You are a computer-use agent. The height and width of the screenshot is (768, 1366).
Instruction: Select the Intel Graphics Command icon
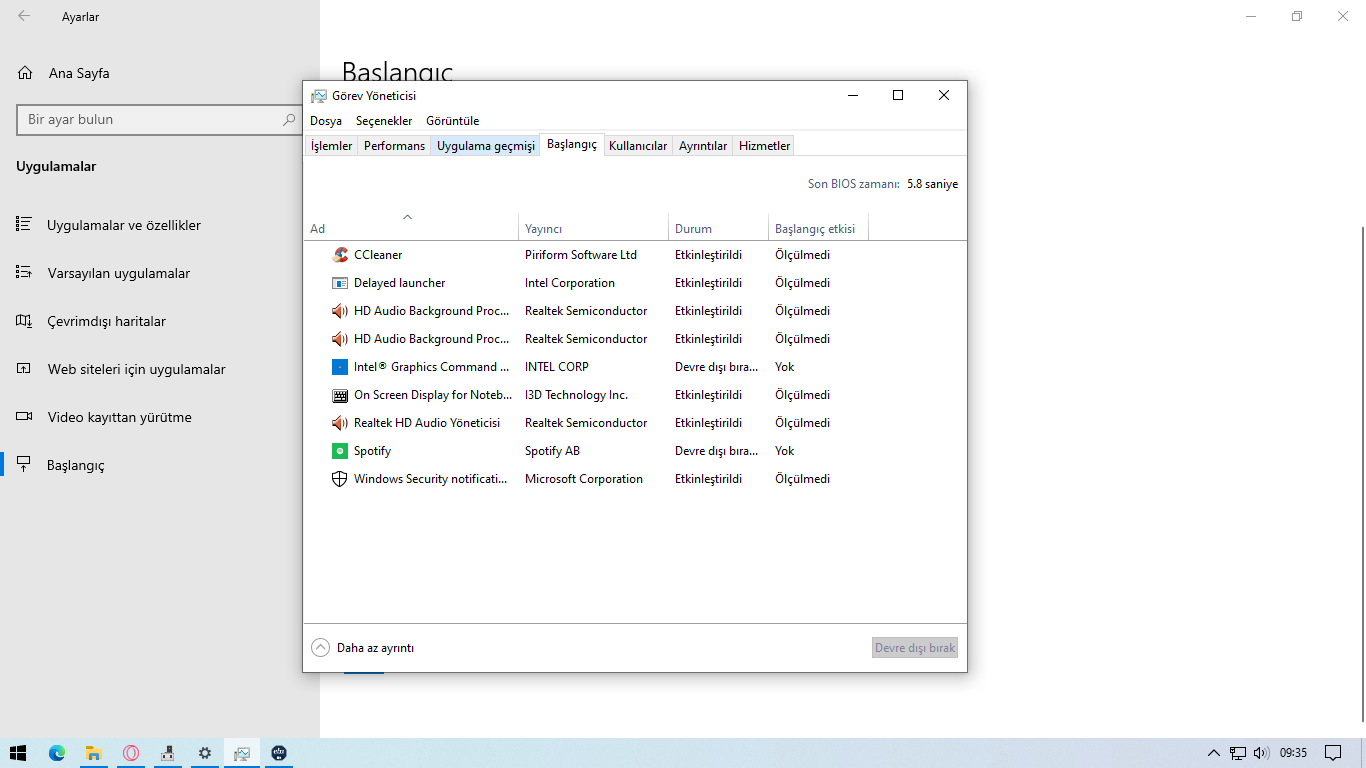340,367
